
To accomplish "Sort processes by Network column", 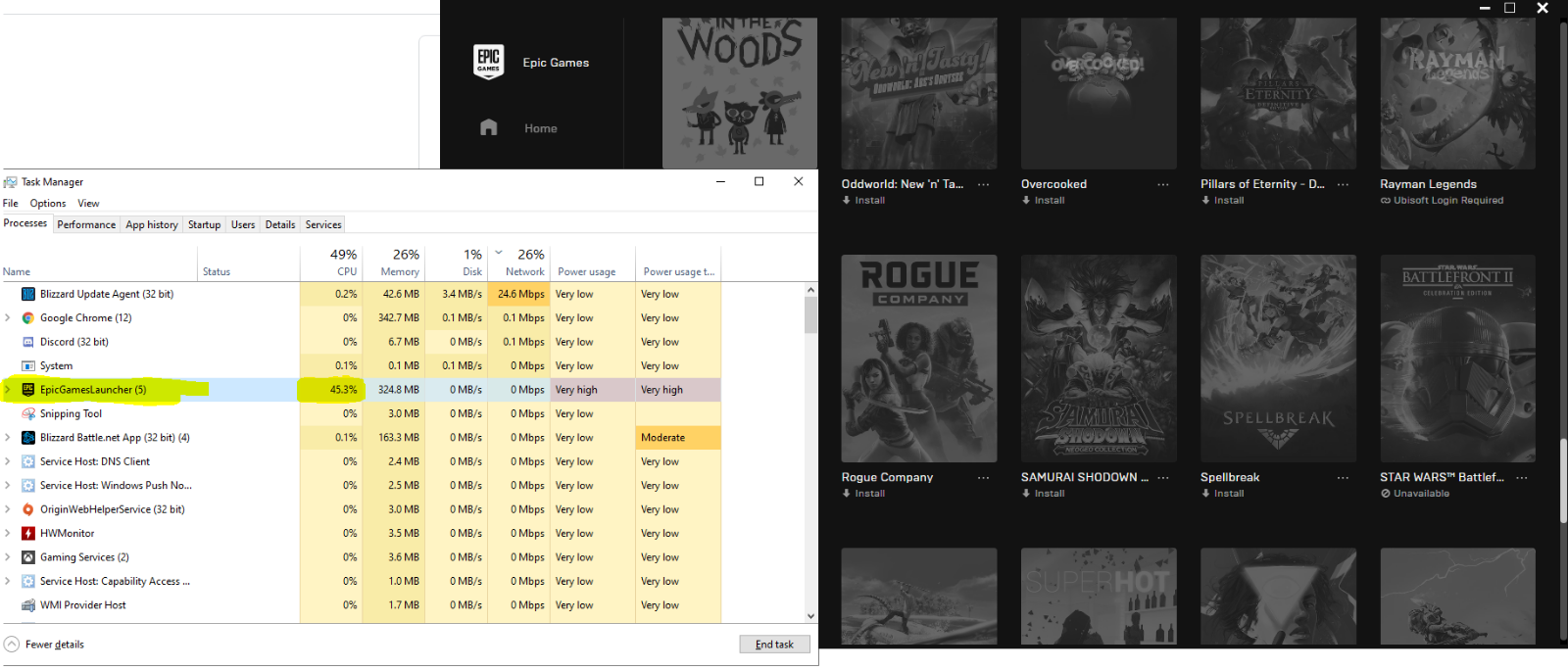I will click(518, 262).
